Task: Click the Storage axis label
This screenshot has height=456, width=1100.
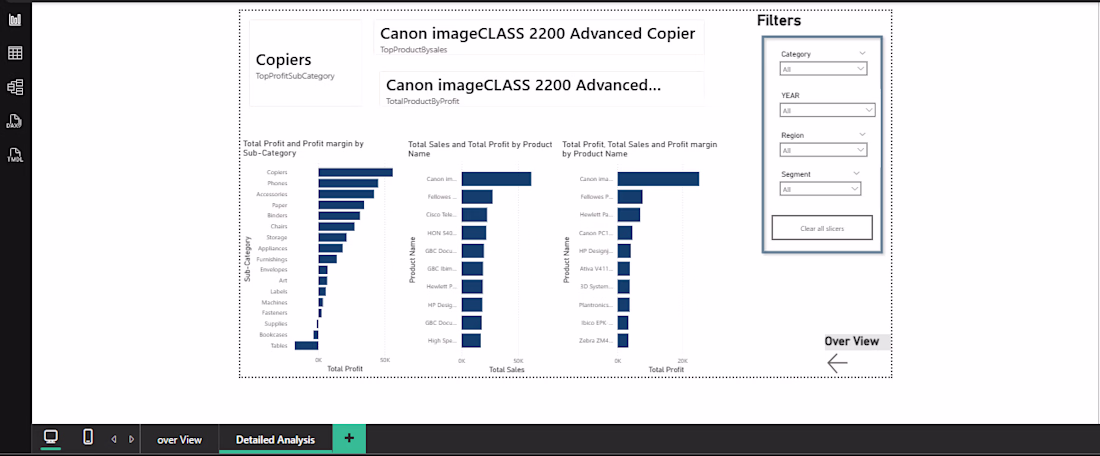Action: coord(276,237)
